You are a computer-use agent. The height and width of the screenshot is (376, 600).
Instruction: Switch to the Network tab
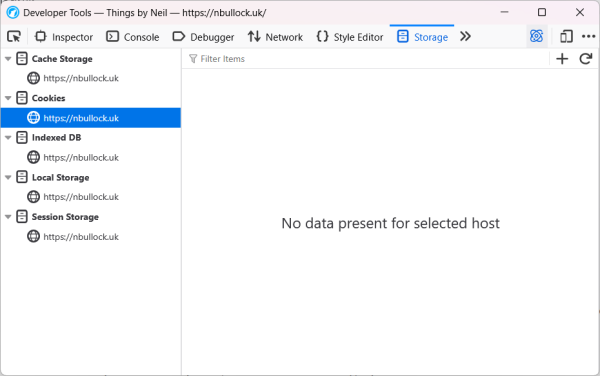click(275, 37)
